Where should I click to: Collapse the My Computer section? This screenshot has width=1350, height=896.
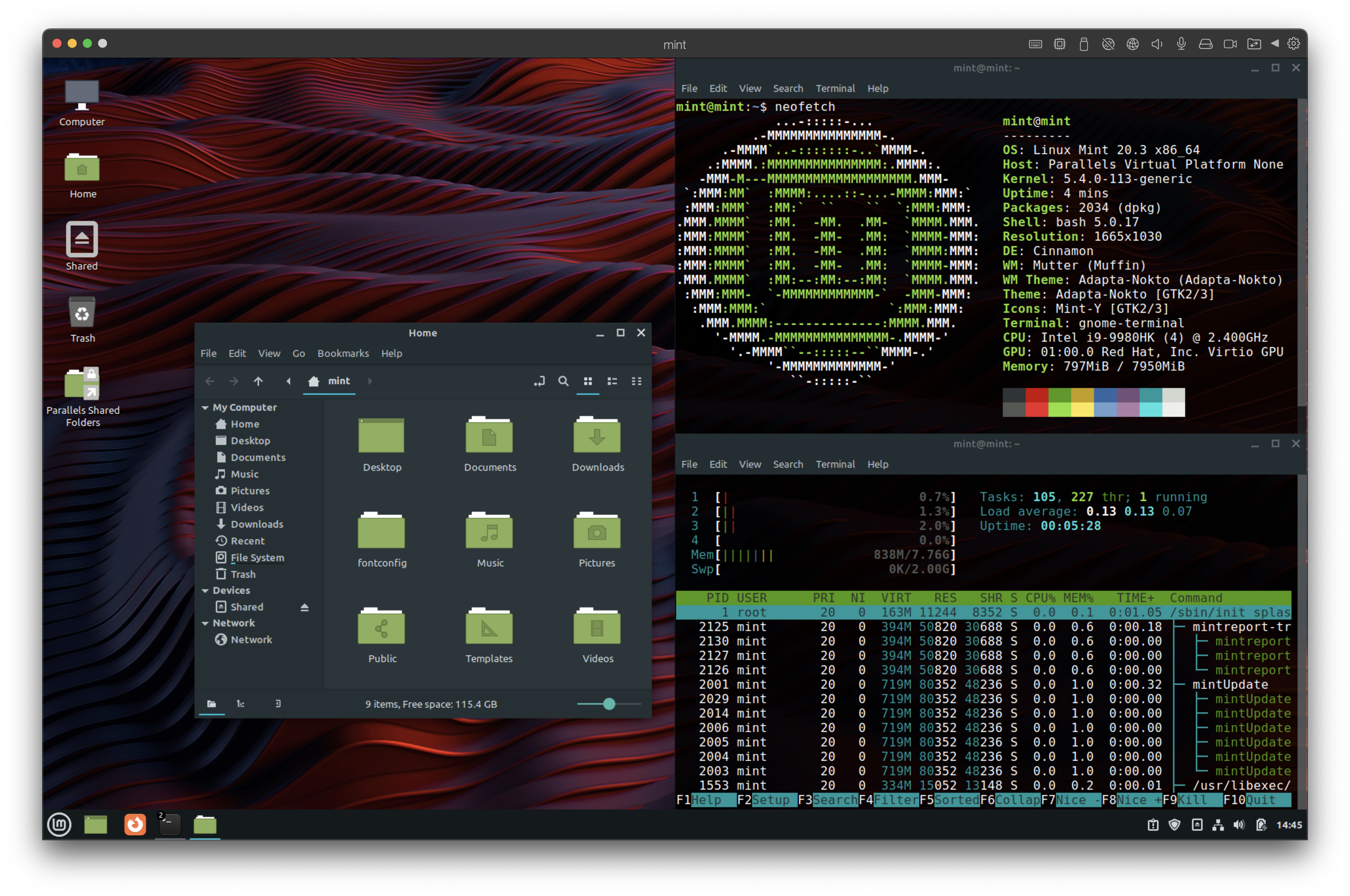click(x=205, y=407)
